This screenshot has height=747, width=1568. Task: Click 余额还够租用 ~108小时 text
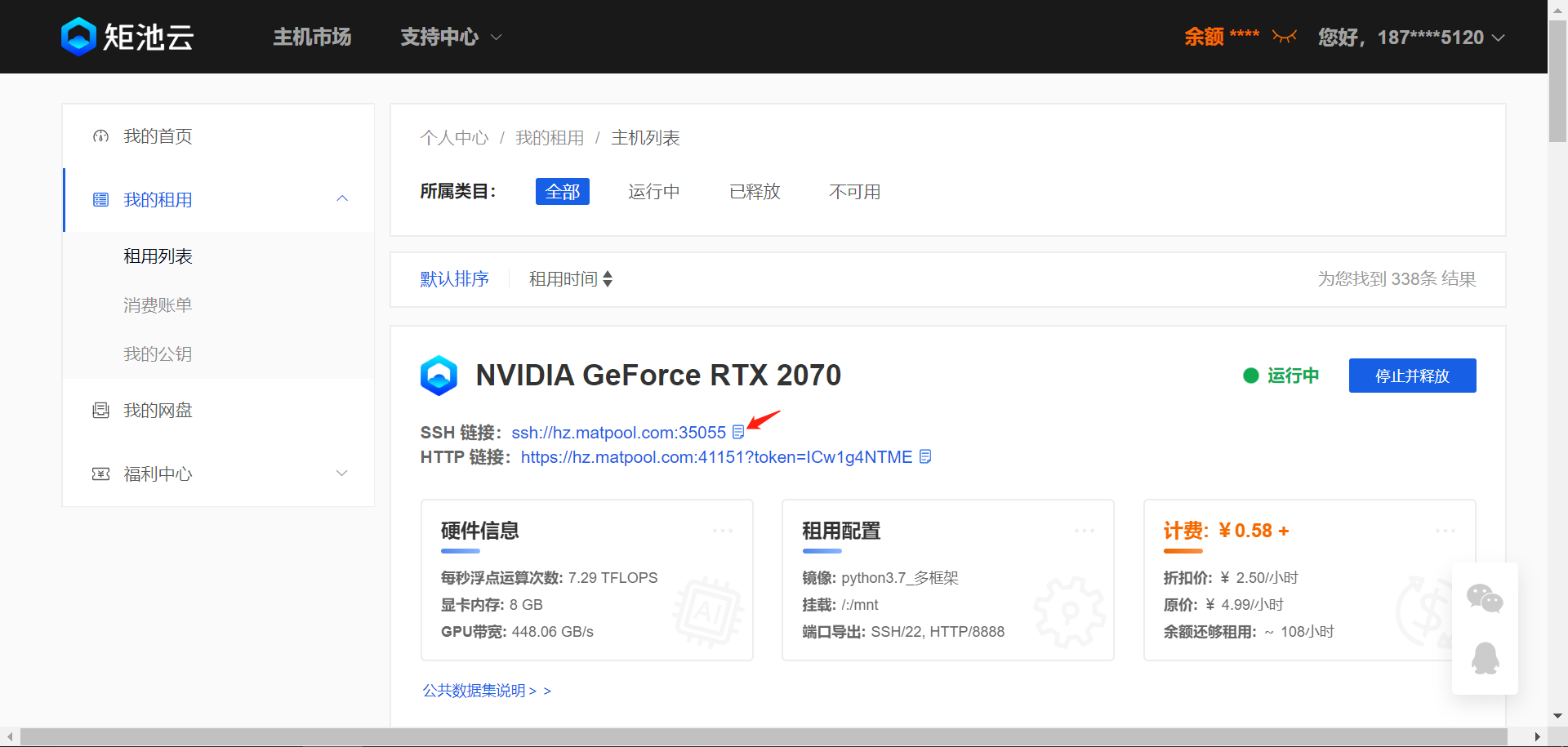click(x=1249, y=632)
